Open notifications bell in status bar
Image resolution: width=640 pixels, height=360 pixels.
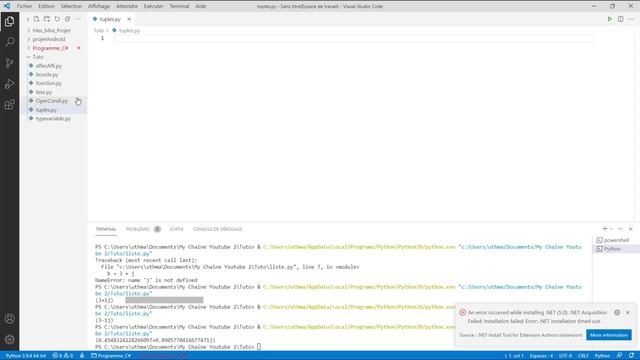tap(631, 356)
